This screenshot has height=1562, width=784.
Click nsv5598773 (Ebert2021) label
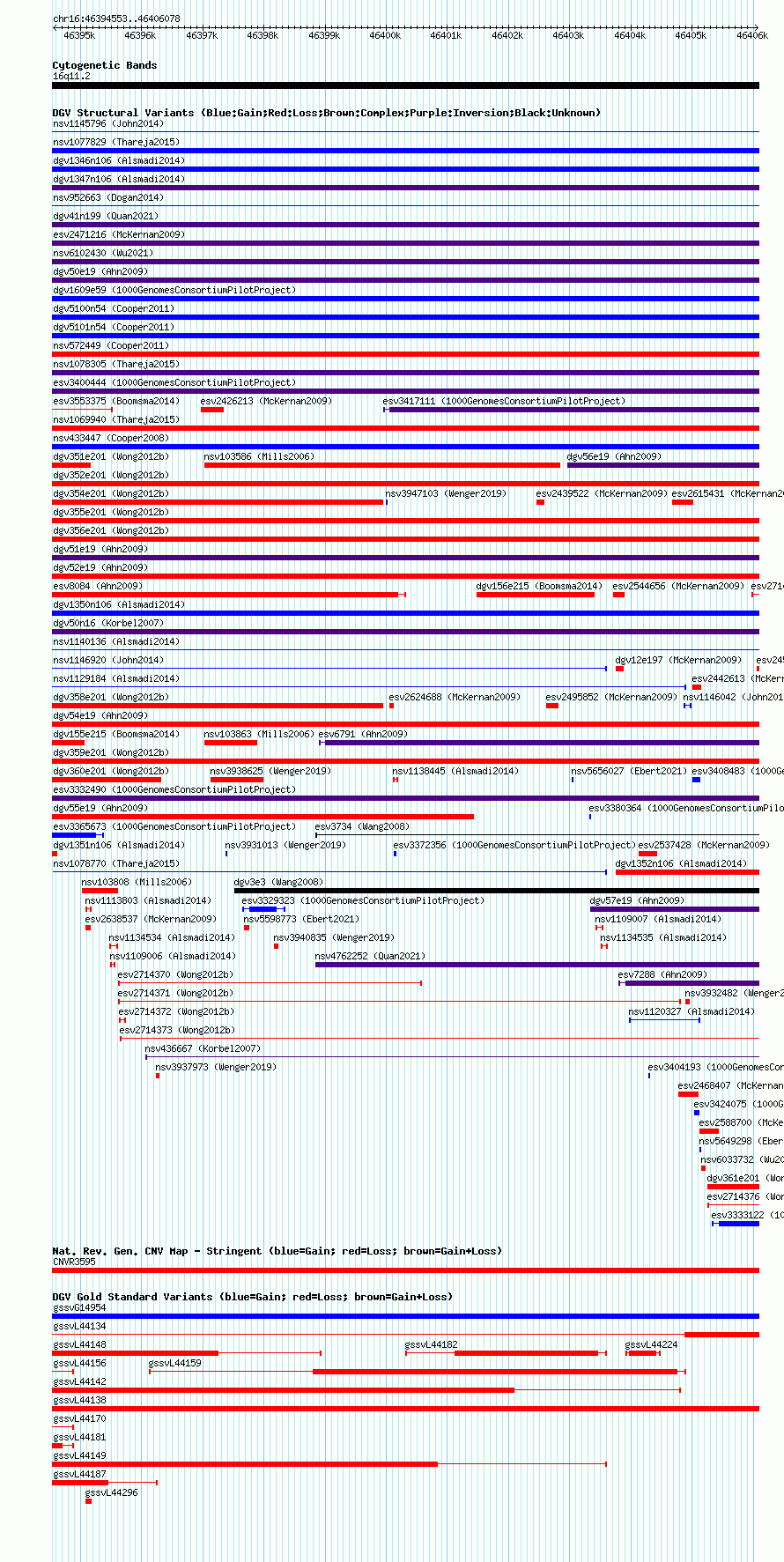[x=301, y=919]
